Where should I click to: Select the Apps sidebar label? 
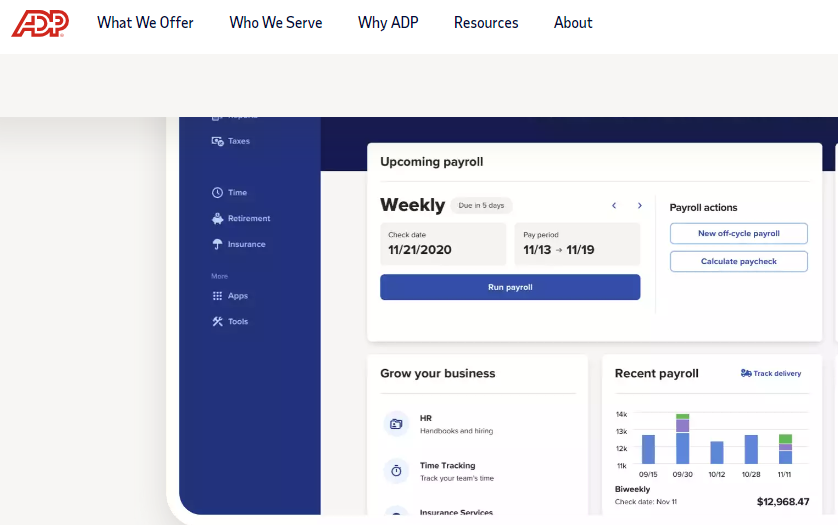[238, 296]
